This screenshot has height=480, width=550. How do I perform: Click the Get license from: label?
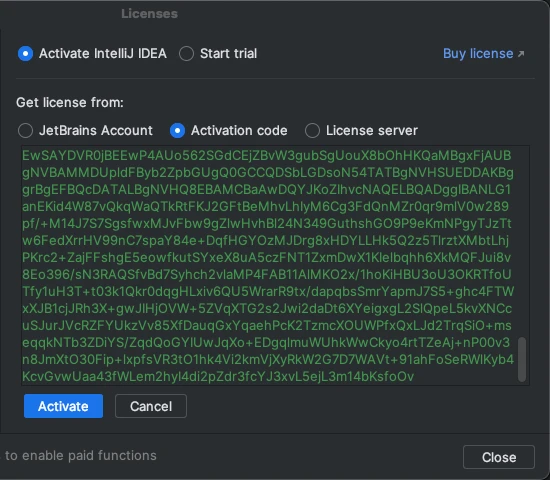pos(70,102)
